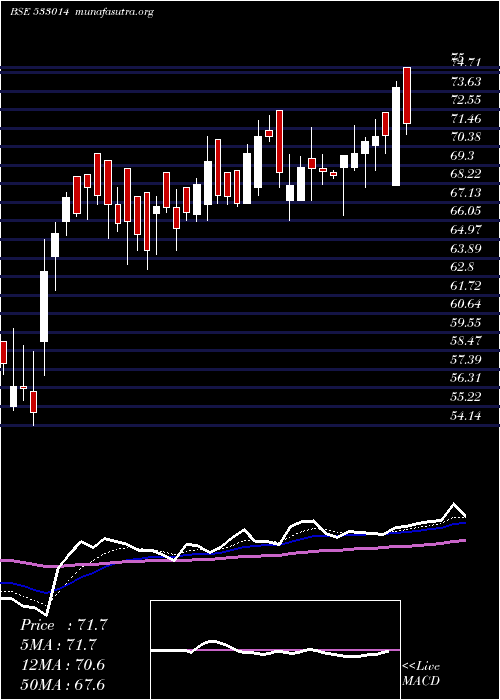Image resolution: width=500 pixels, height=700 pixels.
Task: Click the 56.31 price axis label
Action: tap(466, 379)
